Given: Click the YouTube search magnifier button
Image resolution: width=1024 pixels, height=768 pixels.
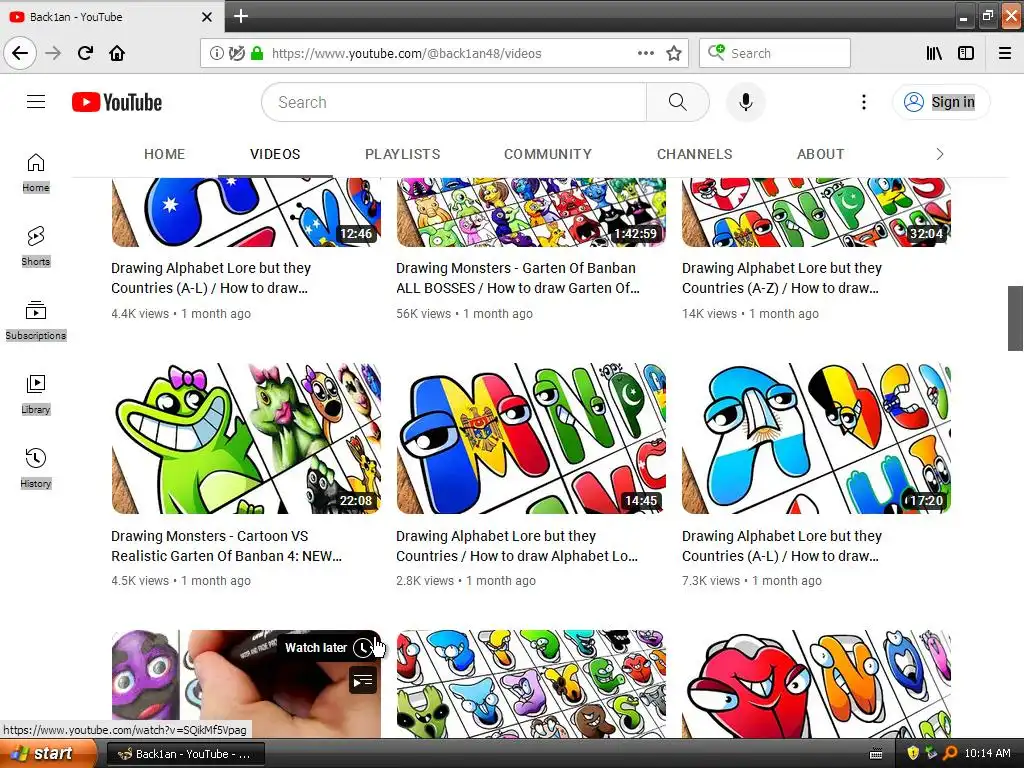Looking at the screenshot, I should coord(678,102).
